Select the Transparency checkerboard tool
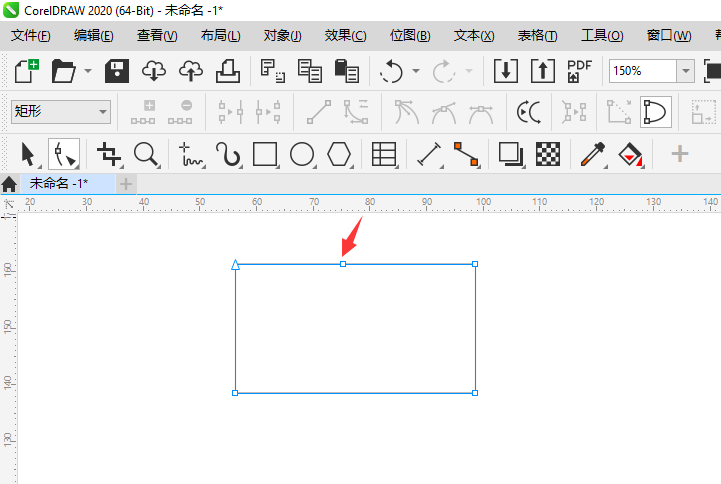The height and width of the screenshot is (484, 721). point(548,154)
